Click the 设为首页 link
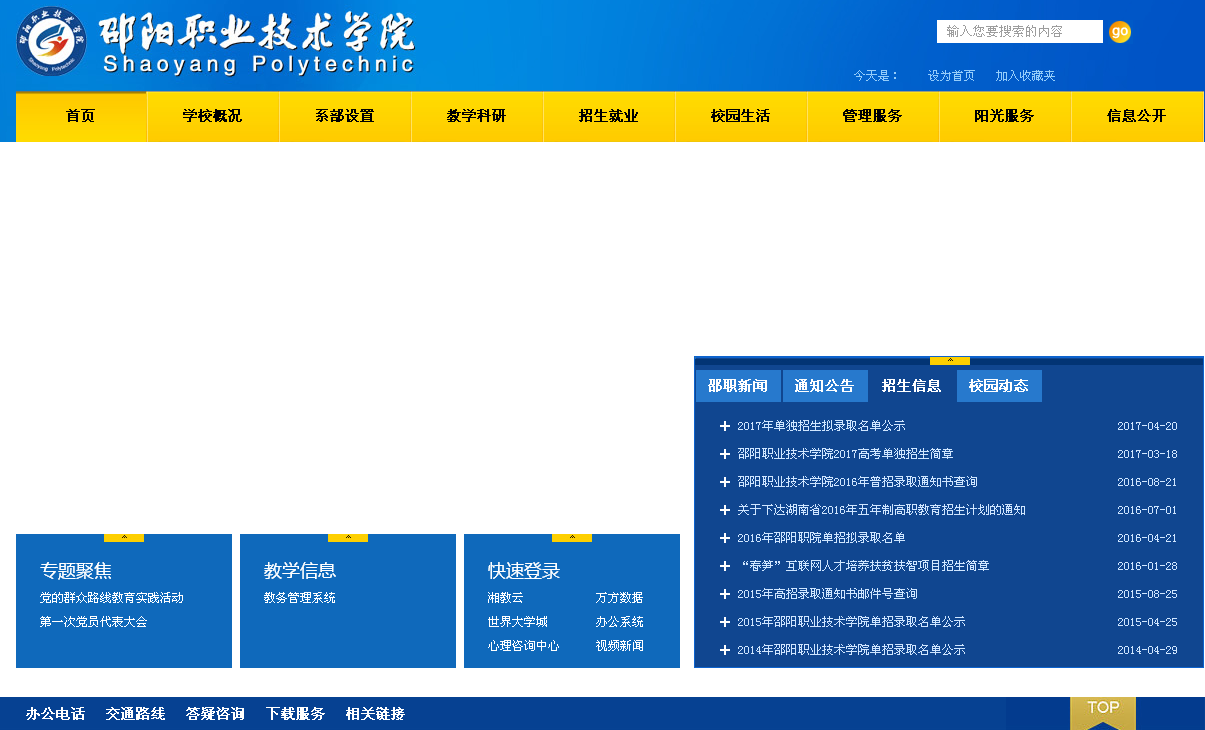This screenshot has height=730, width=1205. pyautogui.click(x=951, y=76)
